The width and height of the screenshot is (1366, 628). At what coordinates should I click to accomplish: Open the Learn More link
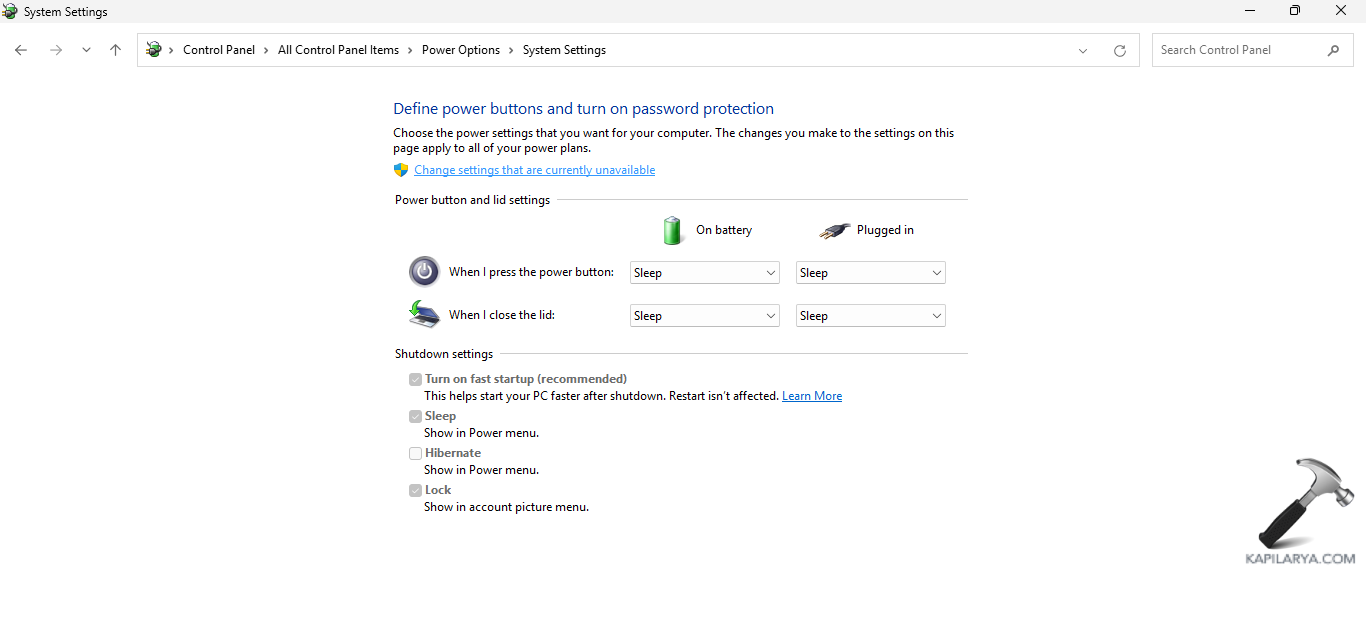(x=811, y=395)
